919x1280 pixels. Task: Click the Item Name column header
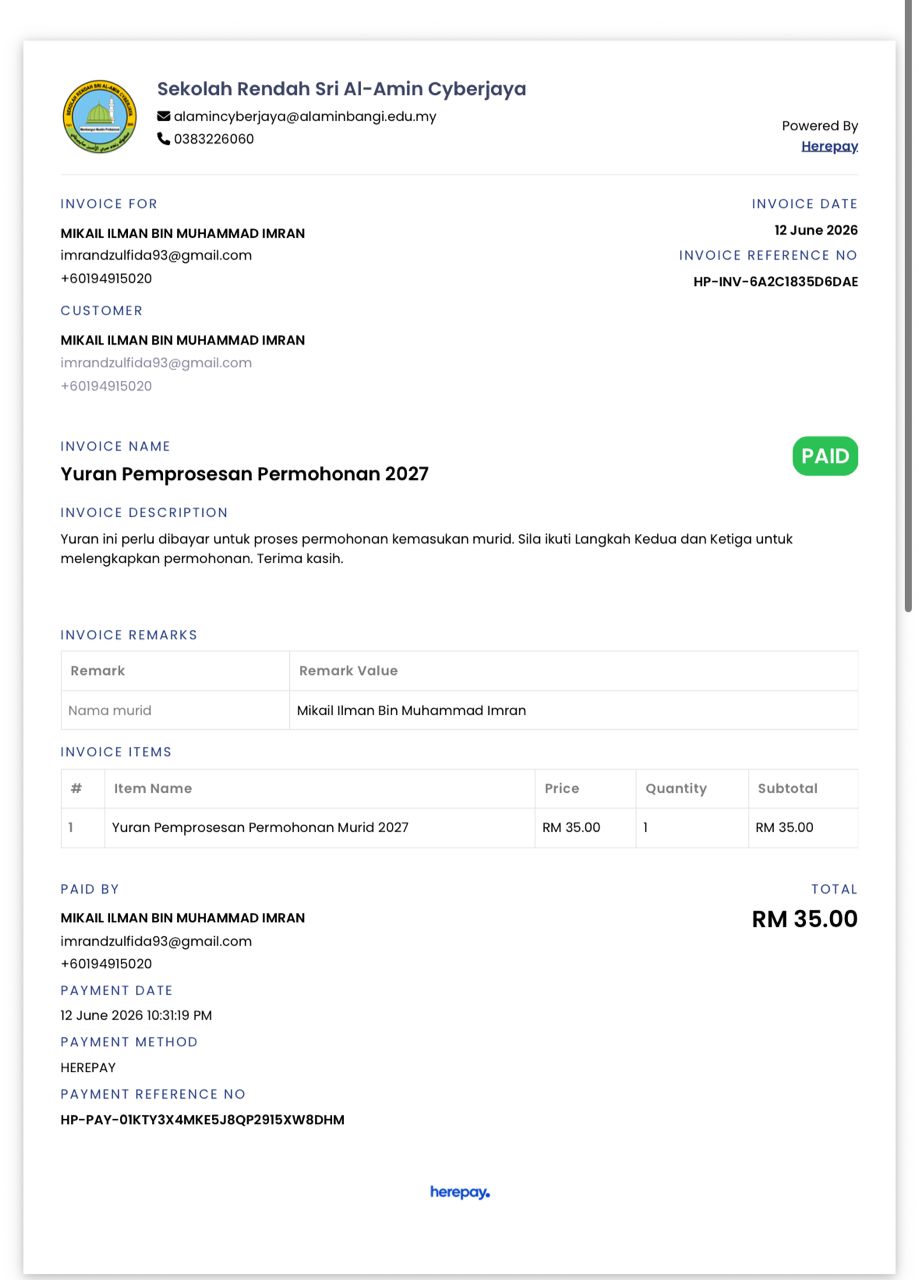[153, 788]
